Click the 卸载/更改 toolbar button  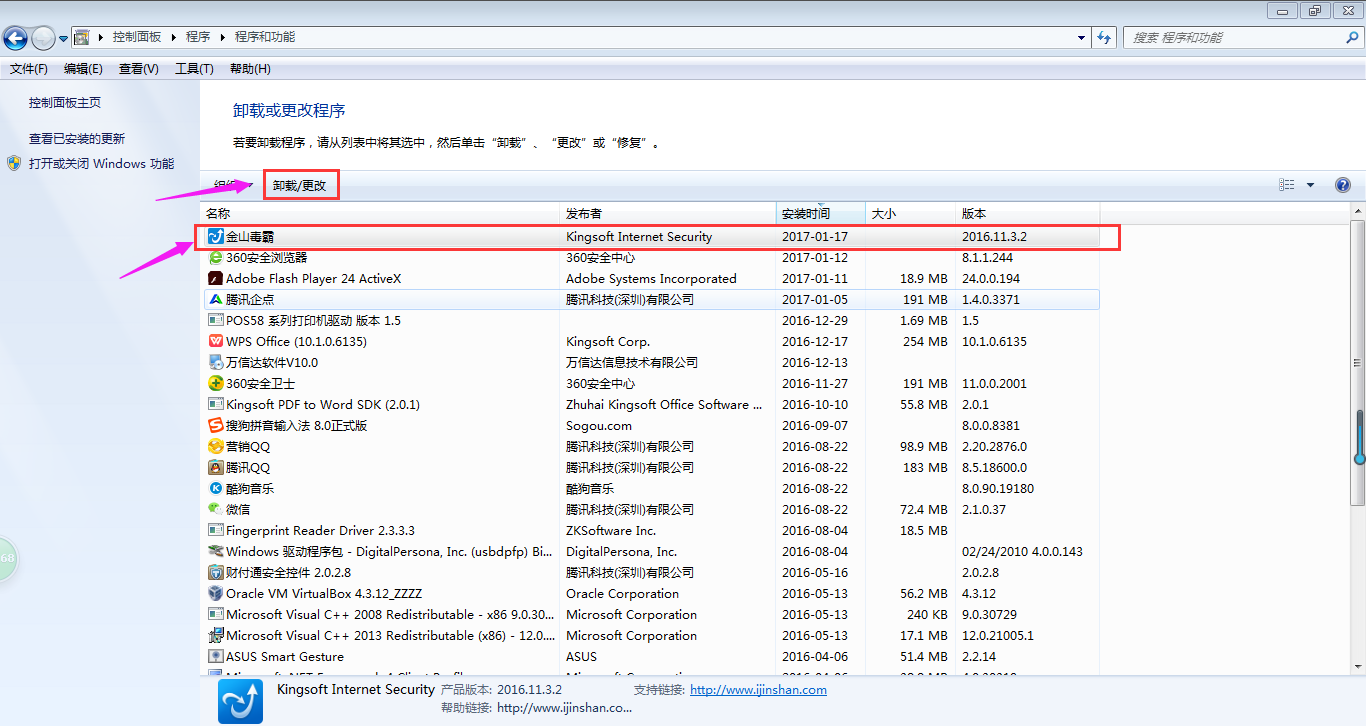(x=300, y=185)
